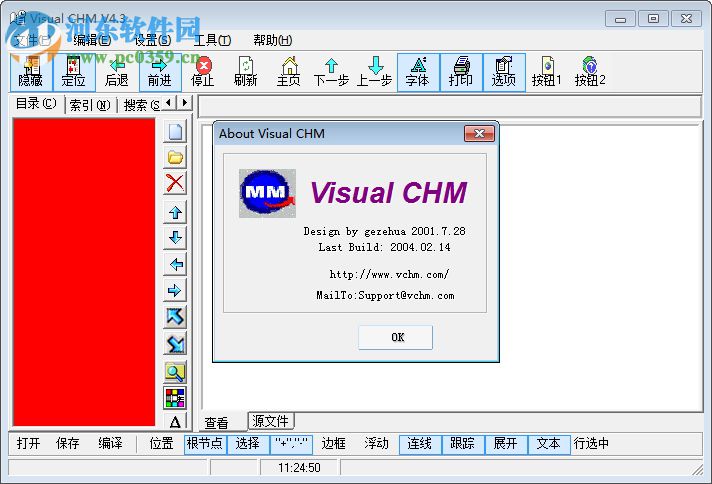Toggle the 展开 (Expand) option

pyautogui.click(x=506, y=444)
